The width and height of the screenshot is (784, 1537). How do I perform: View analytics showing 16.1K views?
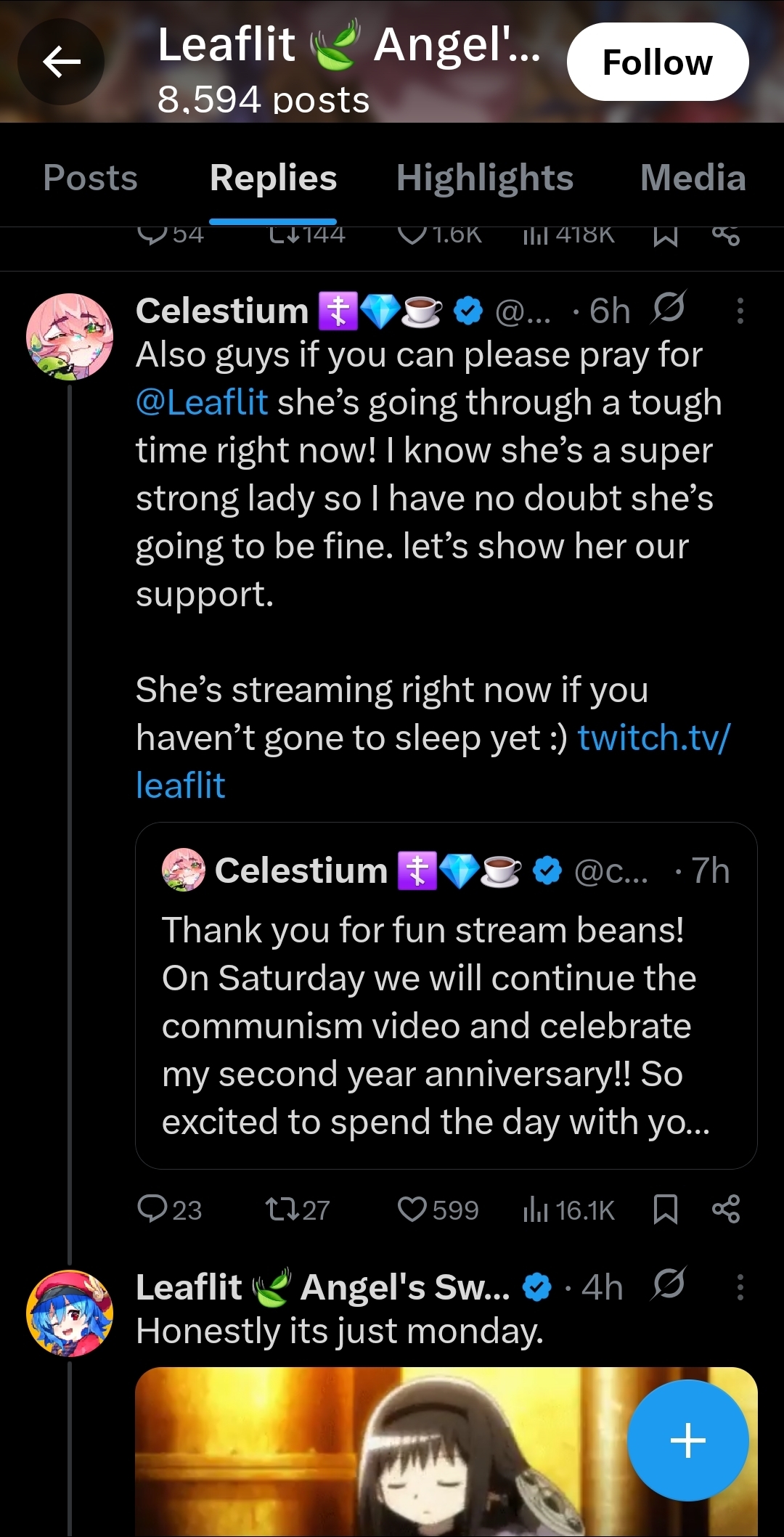(x=568, y=1210)
